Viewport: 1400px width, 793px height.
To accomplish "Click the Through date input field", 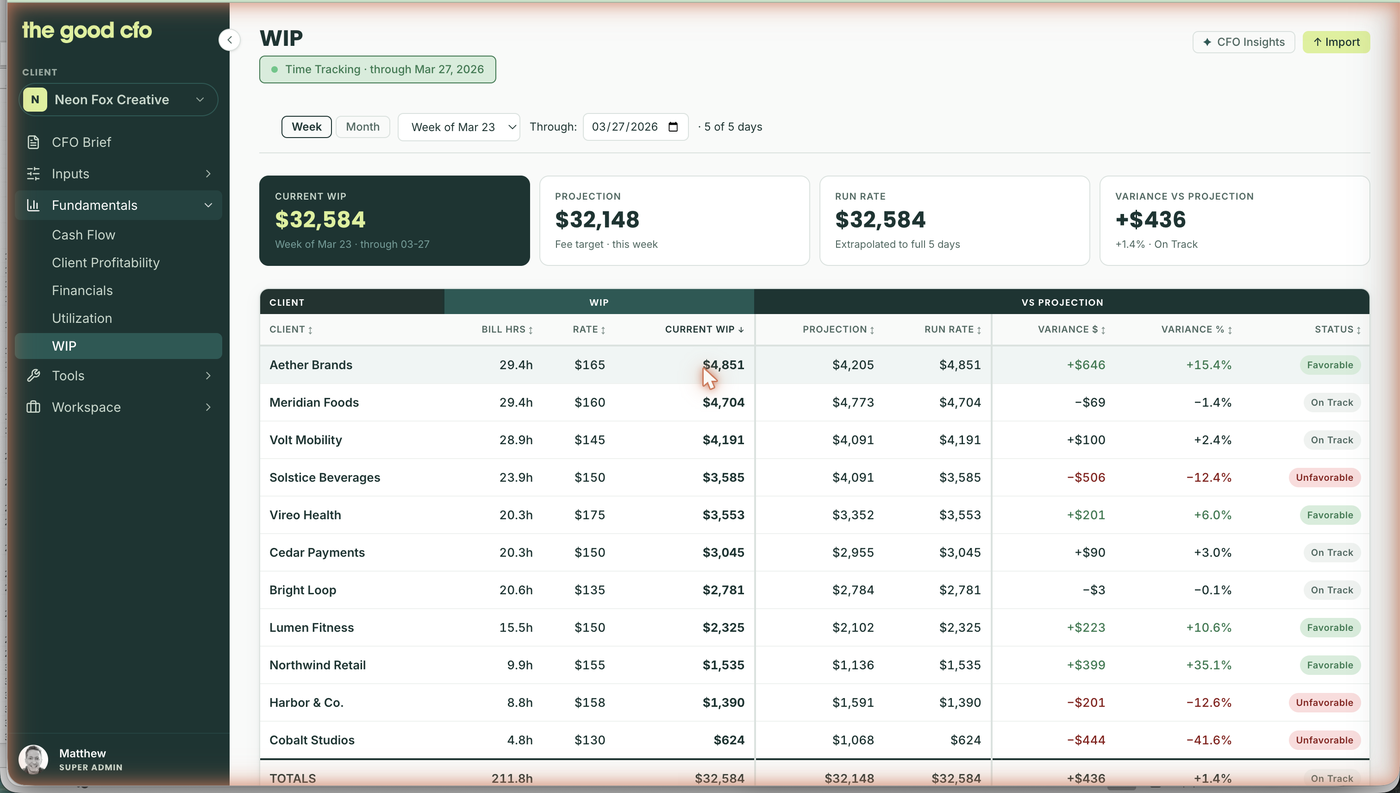I will pos(636,127).
